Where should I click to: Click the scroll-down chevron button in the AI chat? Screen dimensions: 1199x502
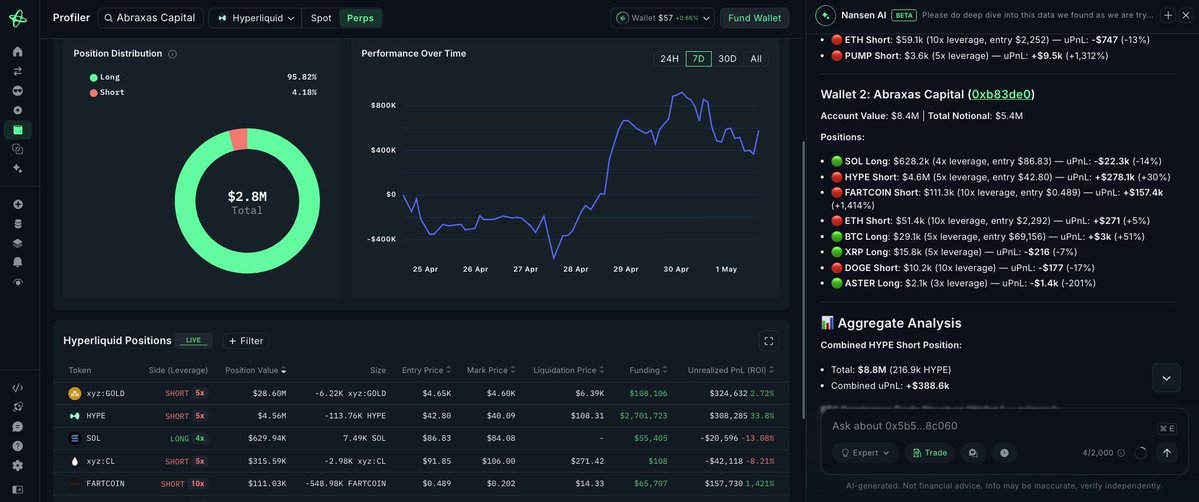tap(1166, 378)
